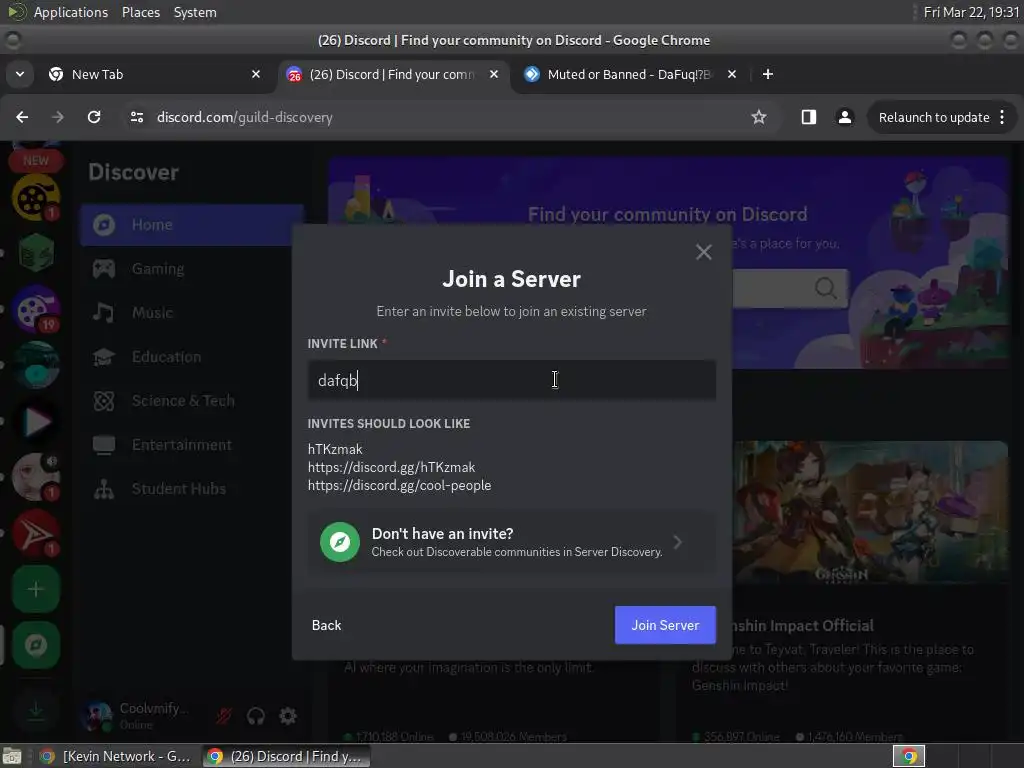
Task: Expand the Server Discovery chevron arrow
Action: click(x=678, y=542)
